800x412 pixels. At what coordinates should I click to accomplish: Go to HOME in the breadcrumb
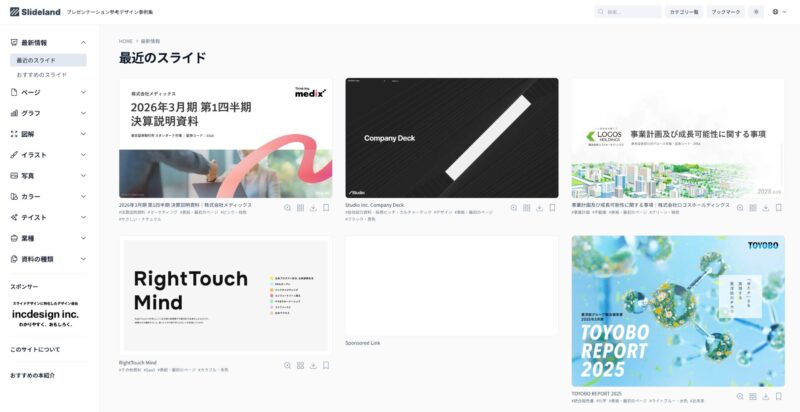[x=126, y=41]
